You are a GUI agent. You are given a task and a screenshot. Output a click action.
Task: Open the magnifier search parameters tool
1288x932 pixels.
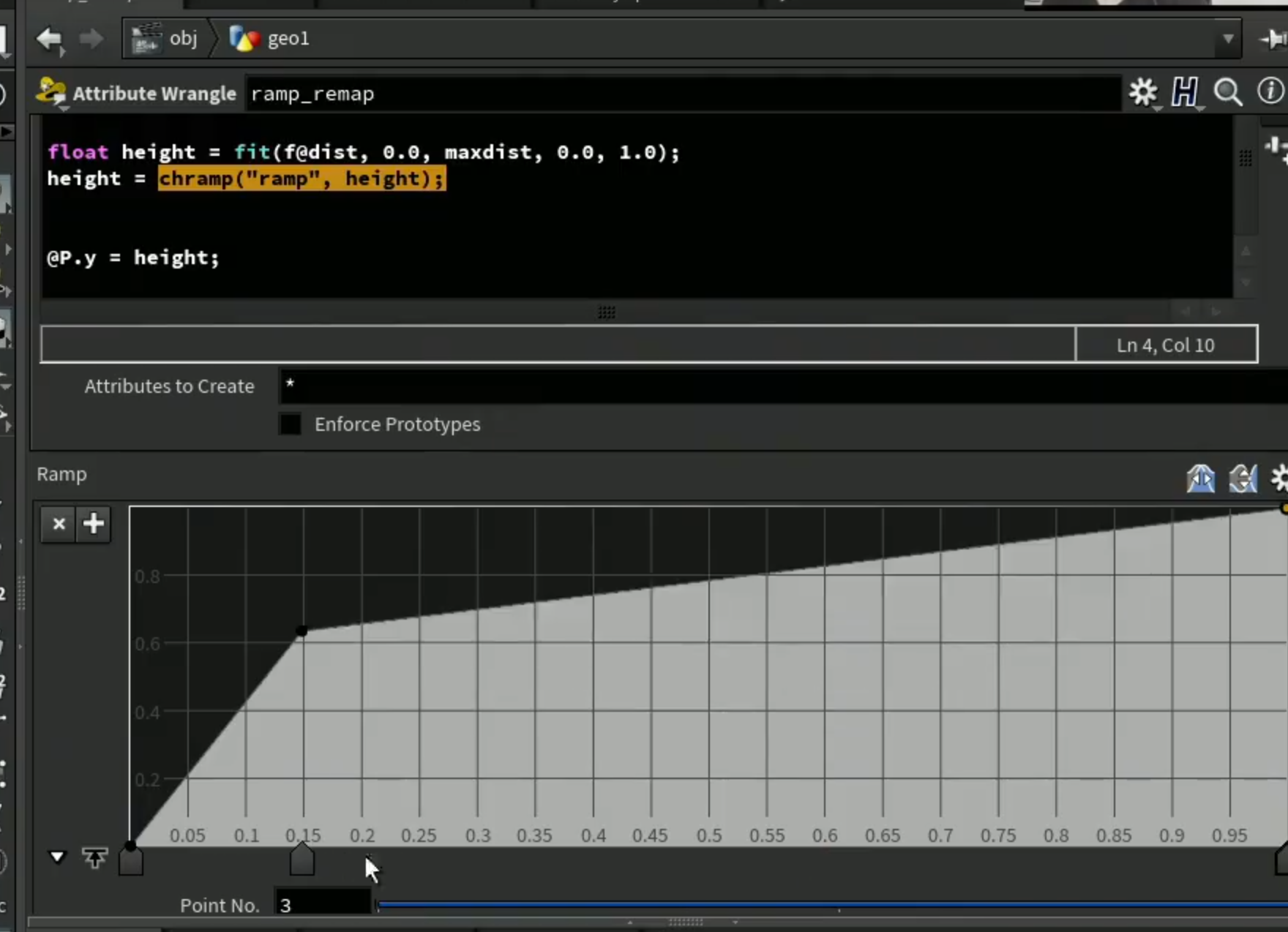1228,92
